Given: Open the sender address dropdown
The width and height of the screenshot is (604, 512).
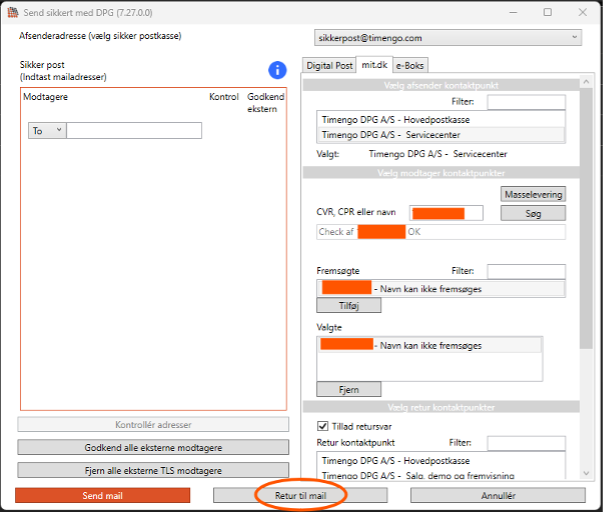Looking at the screenshot, I should (x=447, y=37).
